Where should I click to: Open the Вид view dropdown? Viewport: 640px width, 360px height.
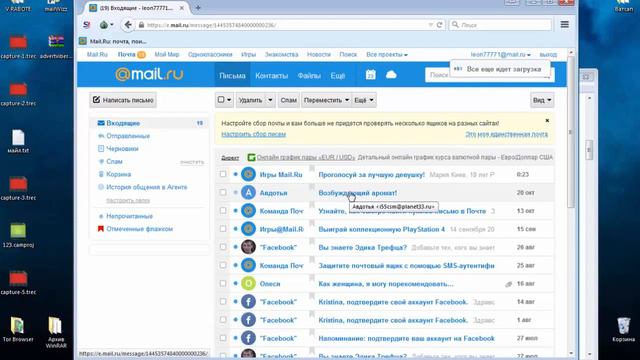[542, 100]
